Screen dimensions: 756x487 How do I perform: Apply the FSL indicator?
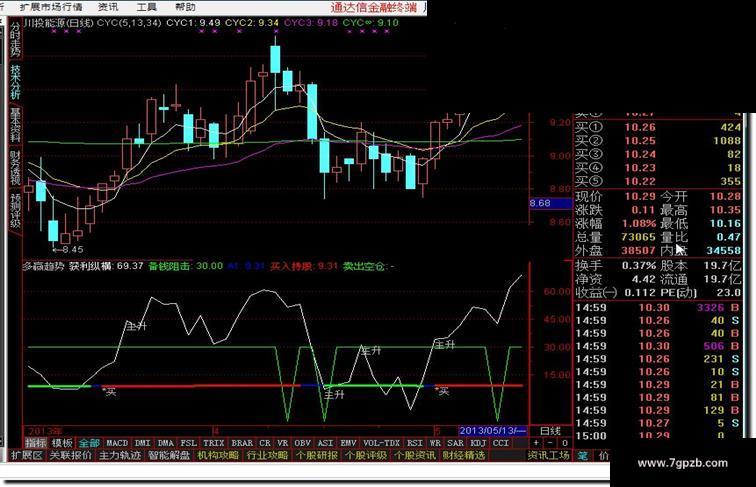(x=189, y=443)
